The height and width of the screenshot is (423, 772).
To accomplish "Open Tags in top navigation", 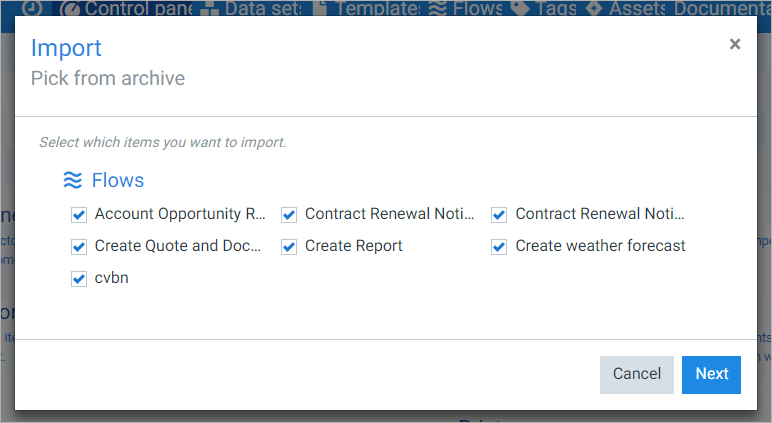I will coord(543,8).
